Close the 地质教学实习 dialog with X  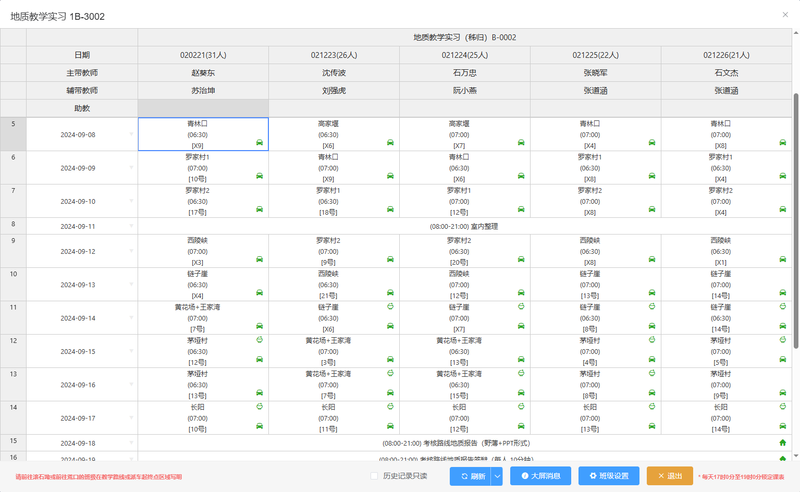coord(781,16)
